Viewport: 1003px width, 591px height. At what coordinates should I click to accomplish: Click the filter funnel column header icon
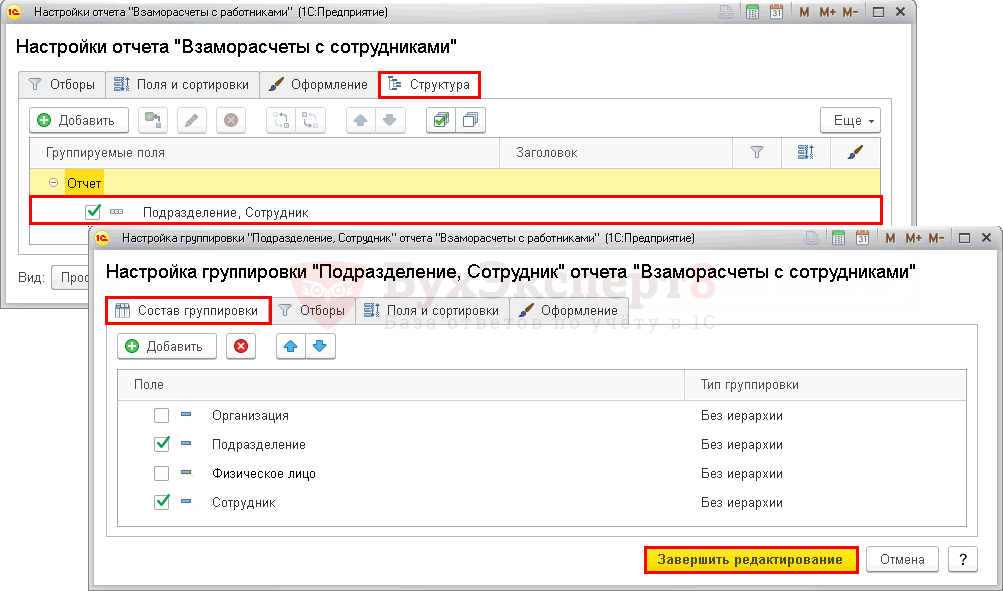756,152
